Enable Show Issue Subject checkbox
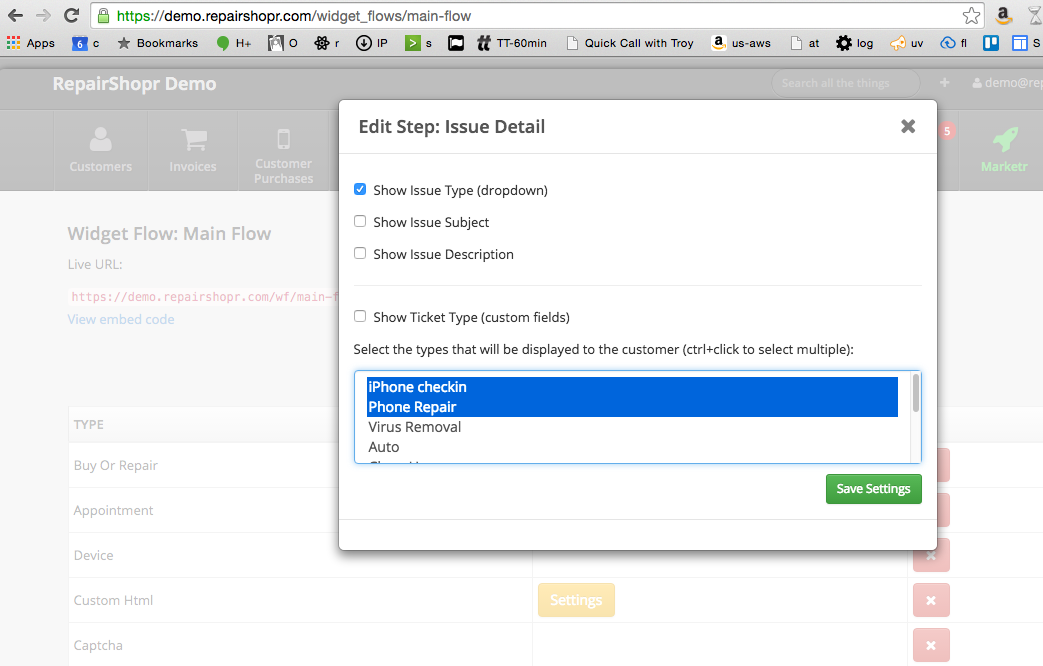This screenshot has height=666, width=1043. pos(360,221)
